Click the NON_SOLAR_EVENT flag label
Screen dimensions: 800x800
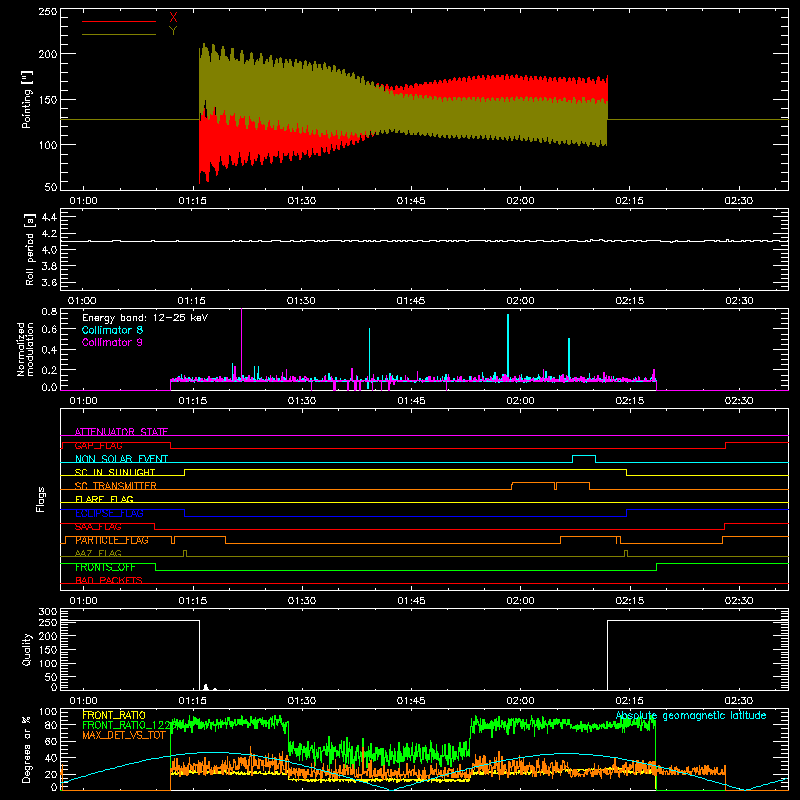click(121, 459)
